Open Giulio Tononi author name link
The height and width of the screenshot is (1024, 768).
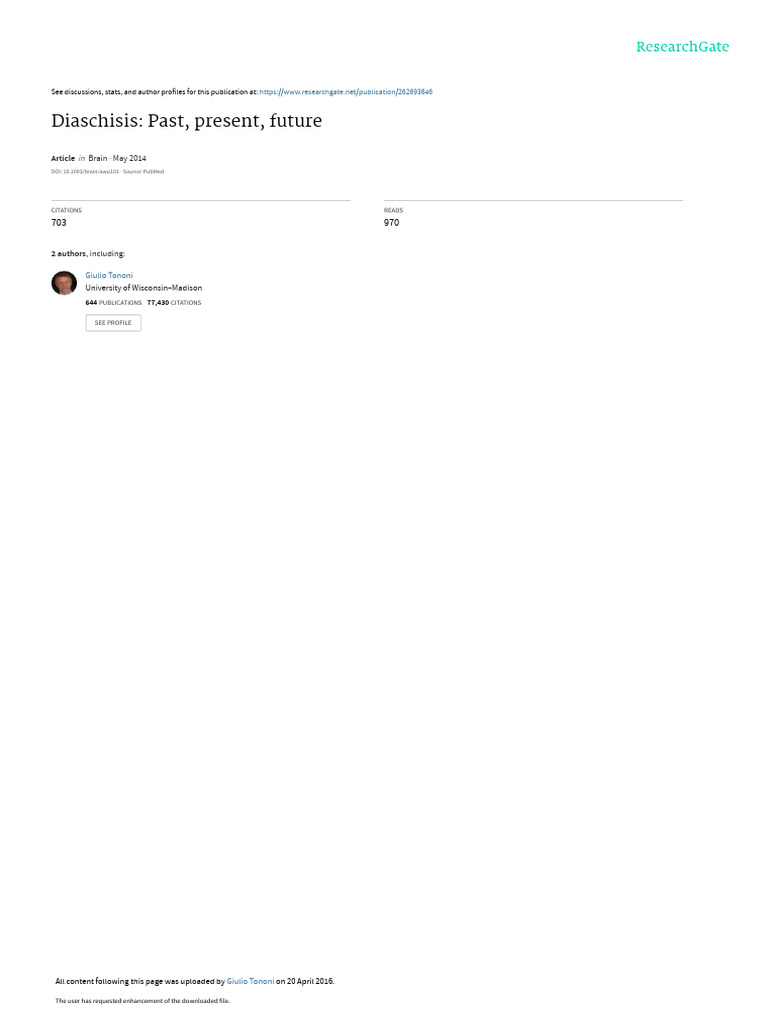coord(109,276)
